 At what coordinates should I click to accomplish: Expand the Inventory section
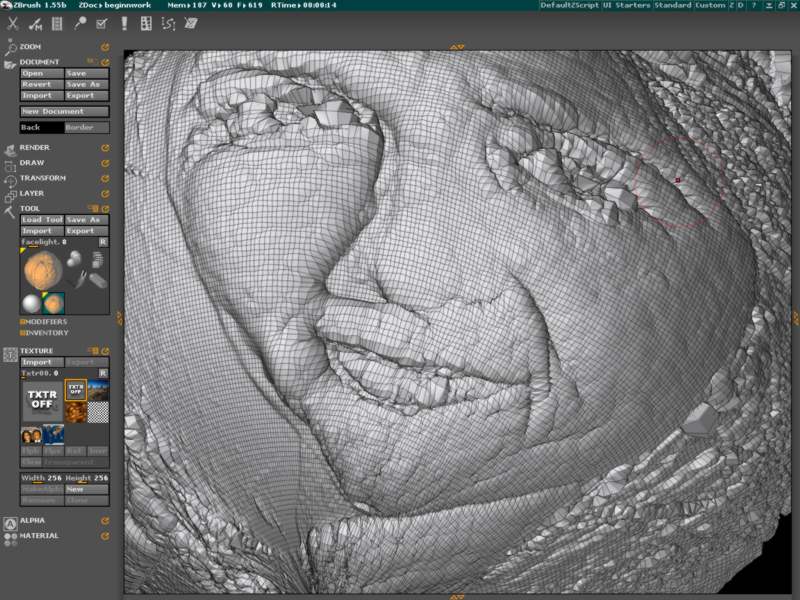point(46,332)
